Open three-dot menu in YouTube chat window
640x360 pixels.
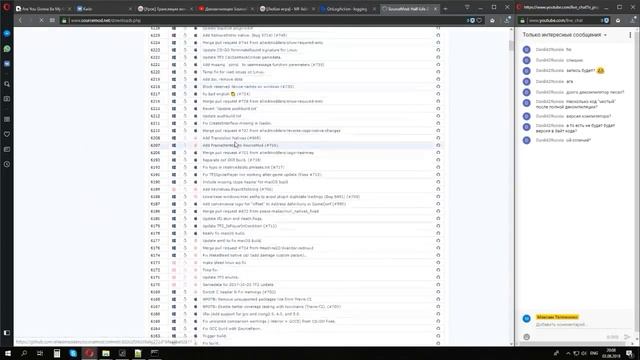[x=630, y=35]
